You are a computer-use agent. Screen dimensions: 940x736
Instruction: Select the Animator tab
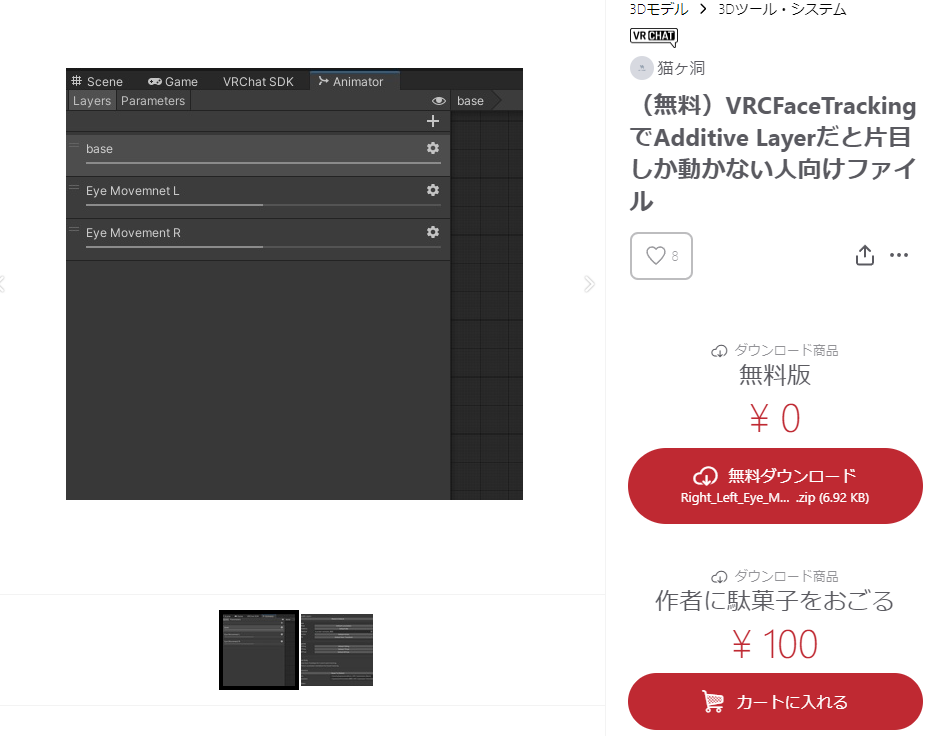354,81
